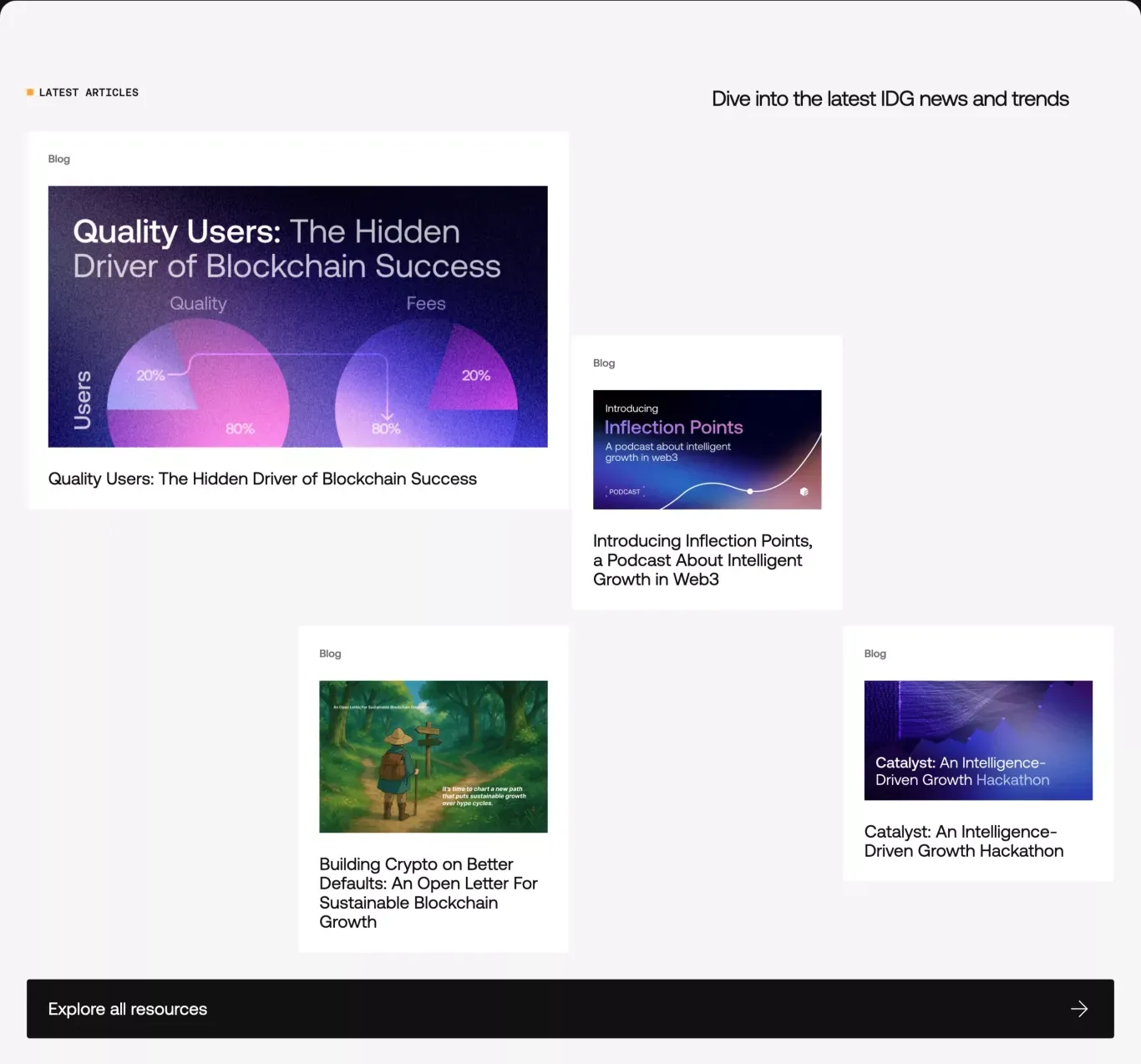
Task: Click the LATEST ARTICLES section label
Action: 89,93
